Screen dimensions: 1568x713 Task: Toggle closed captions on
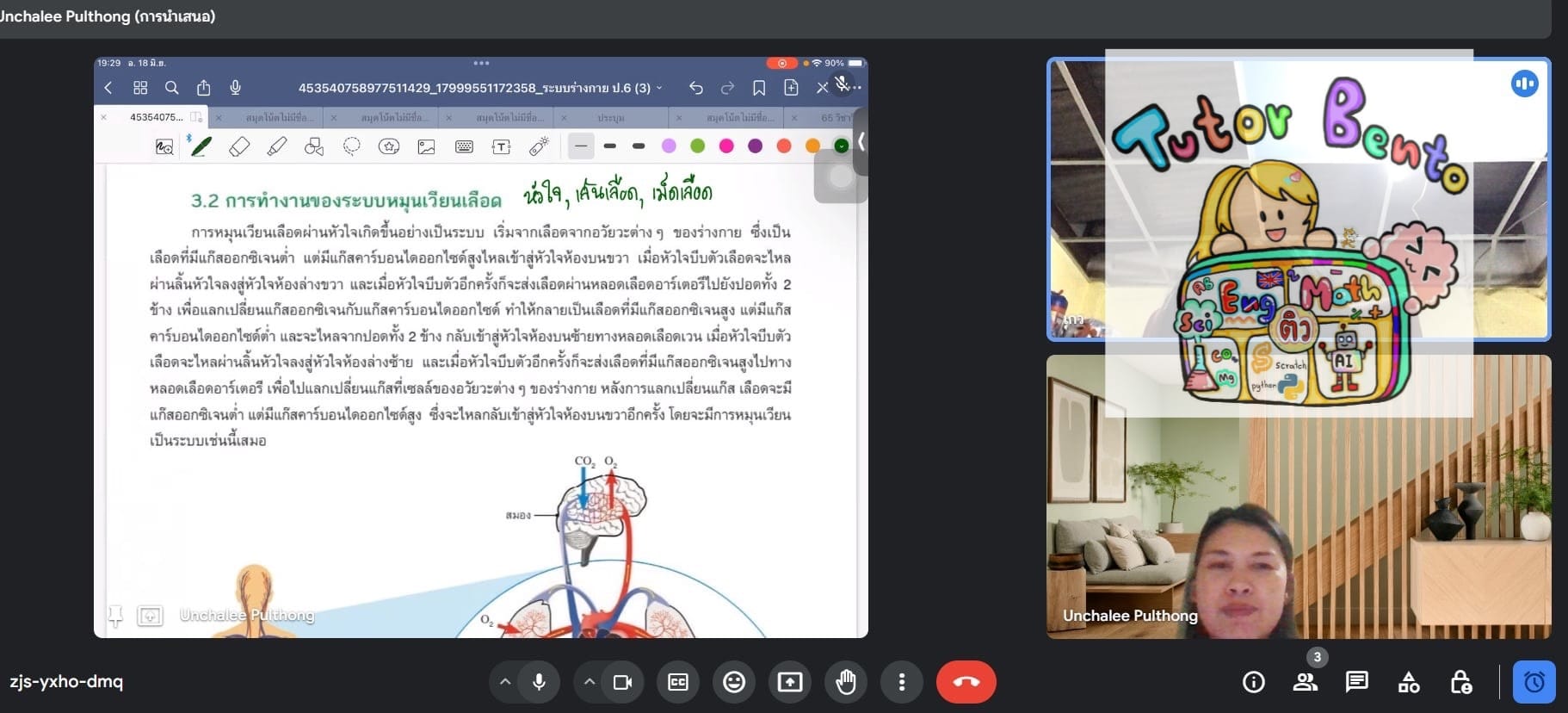pos(678,682)
